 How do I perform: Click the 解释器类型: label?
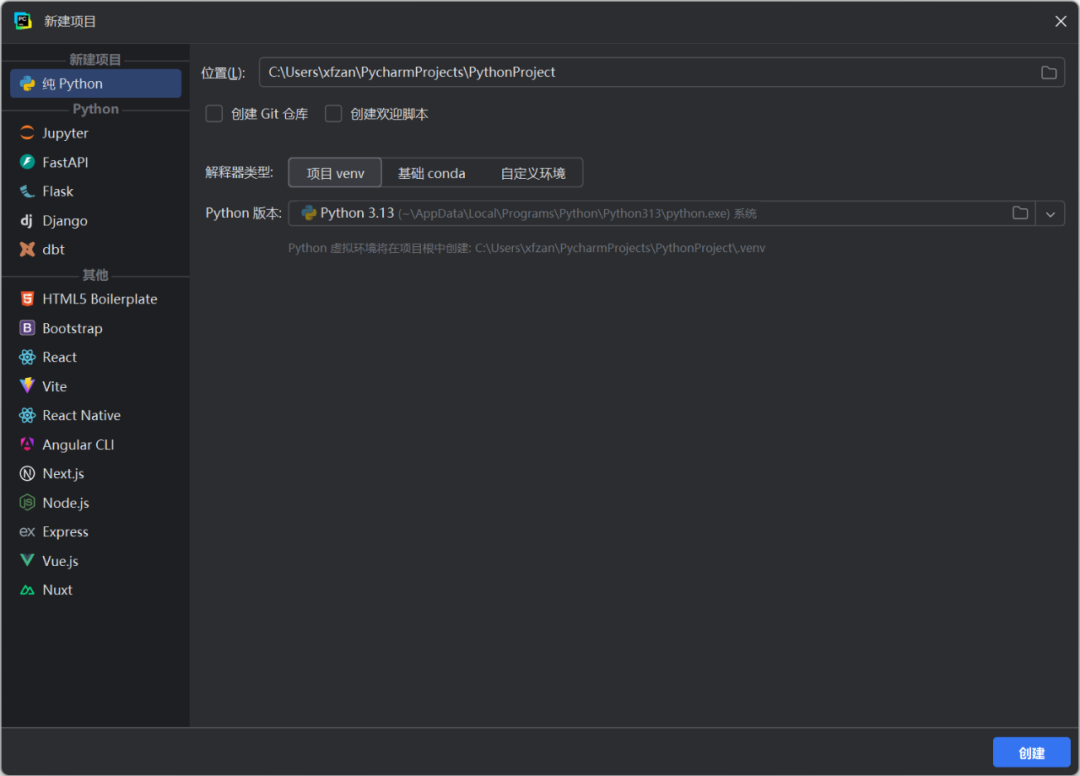pos(239,172)
